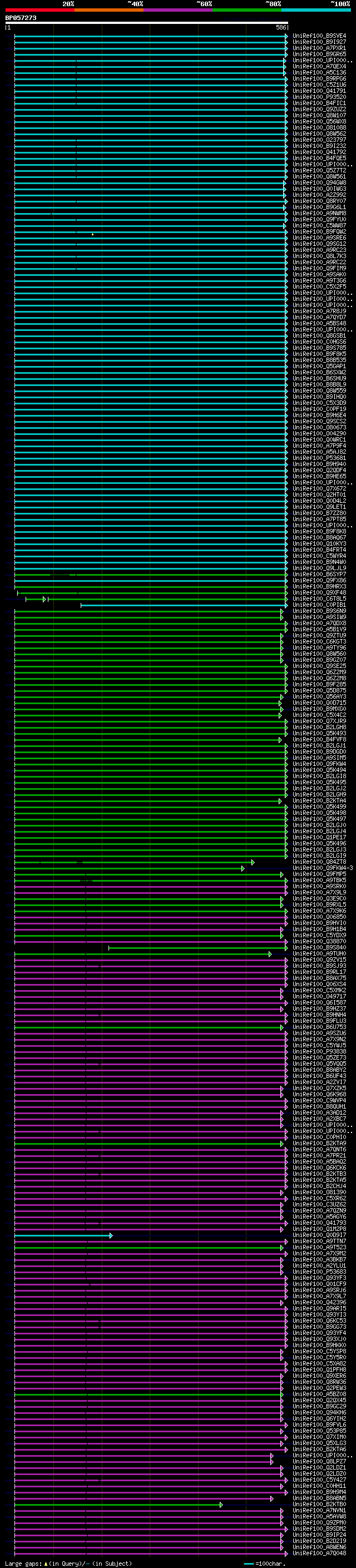
Task: Click the cyan ~100% identity legend segment
Action: tap(317, 10)
